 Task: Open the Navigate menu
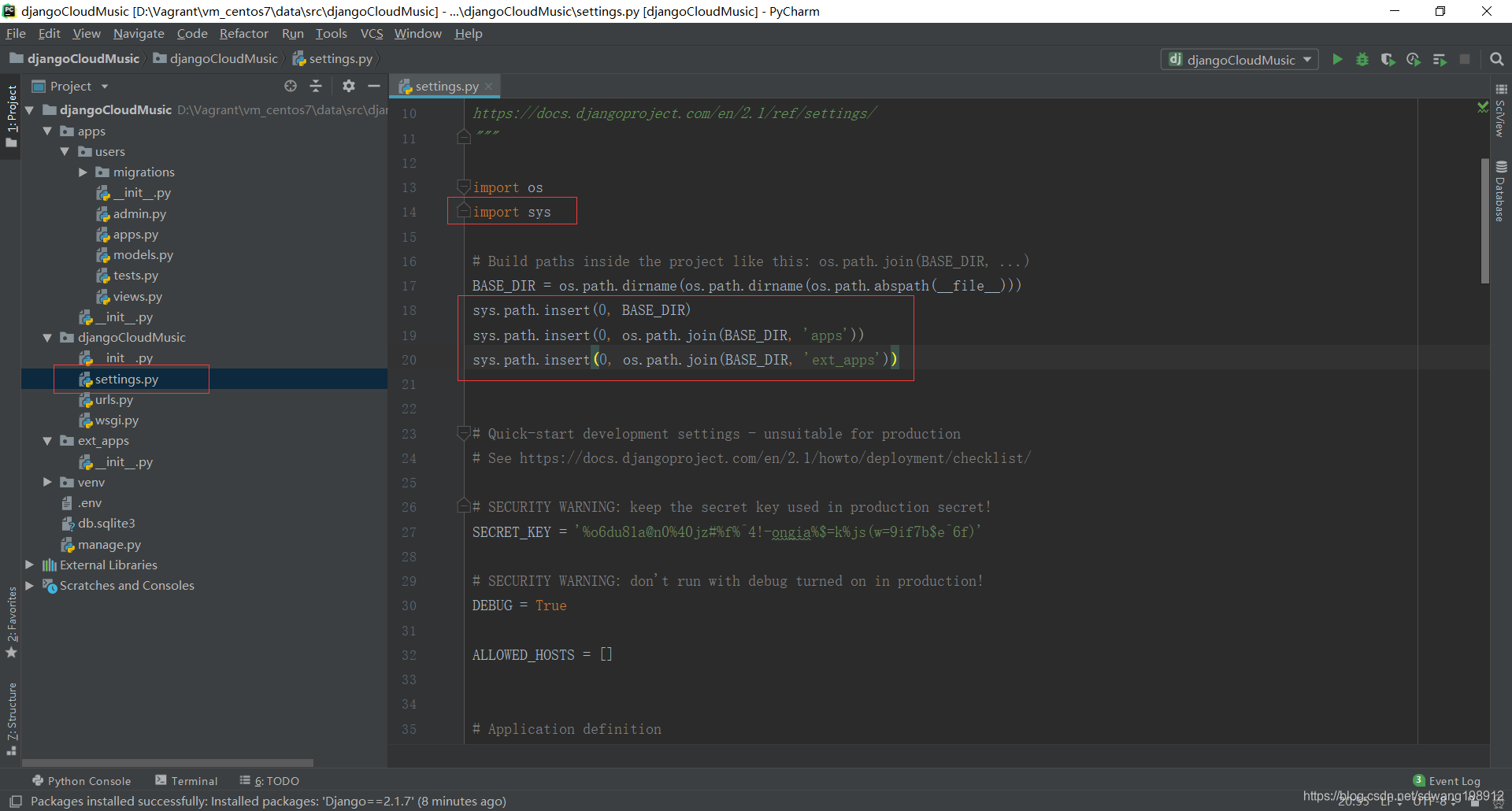point(139,33)
